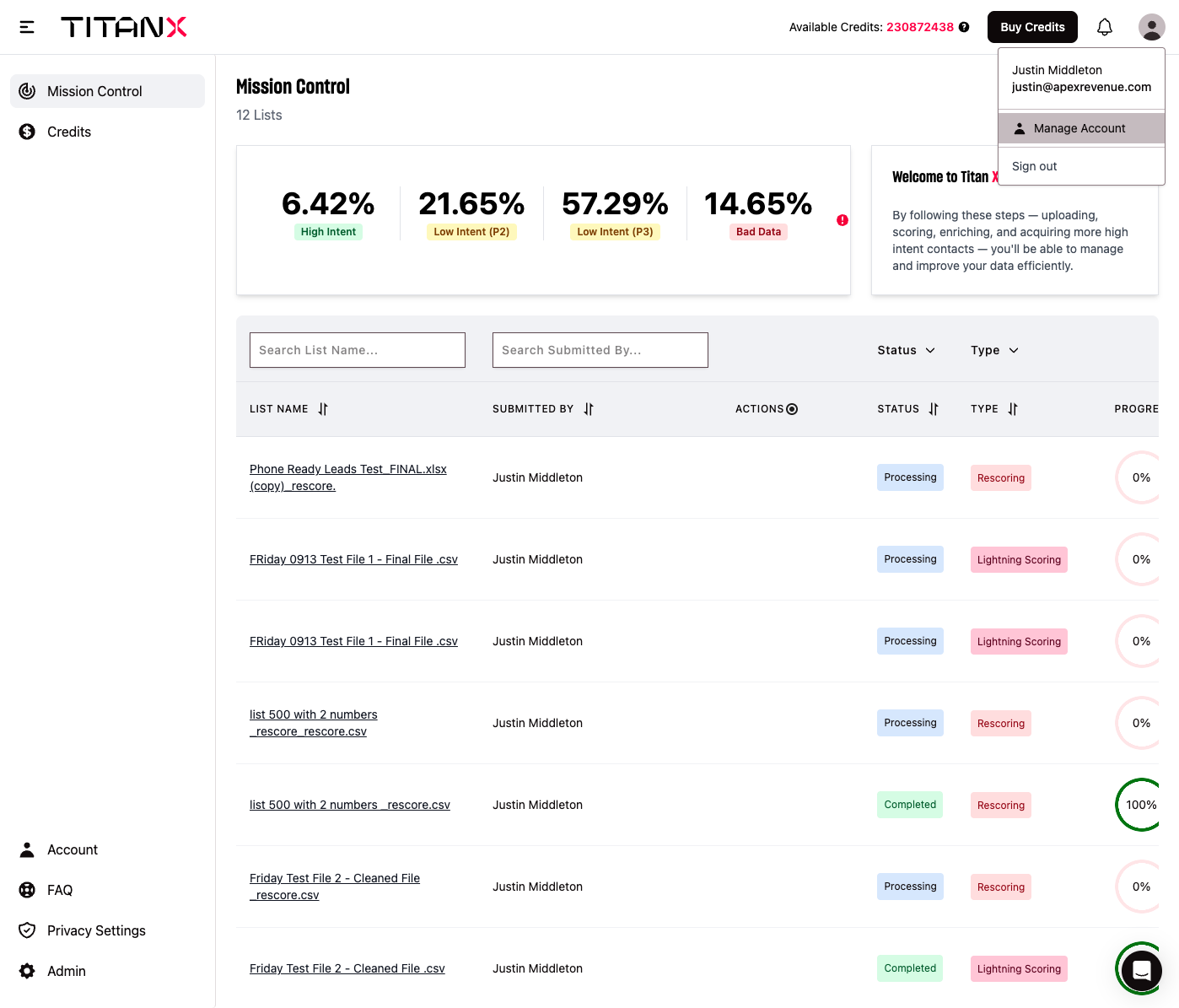Expand the Type filter dropdown

coord(995,350)
